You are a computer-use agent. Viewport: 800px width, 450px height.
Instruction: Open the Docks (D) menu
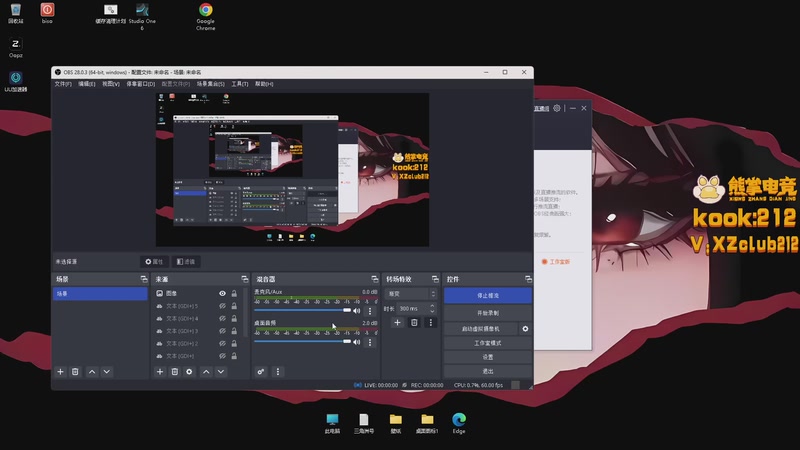tap(140, 84)
